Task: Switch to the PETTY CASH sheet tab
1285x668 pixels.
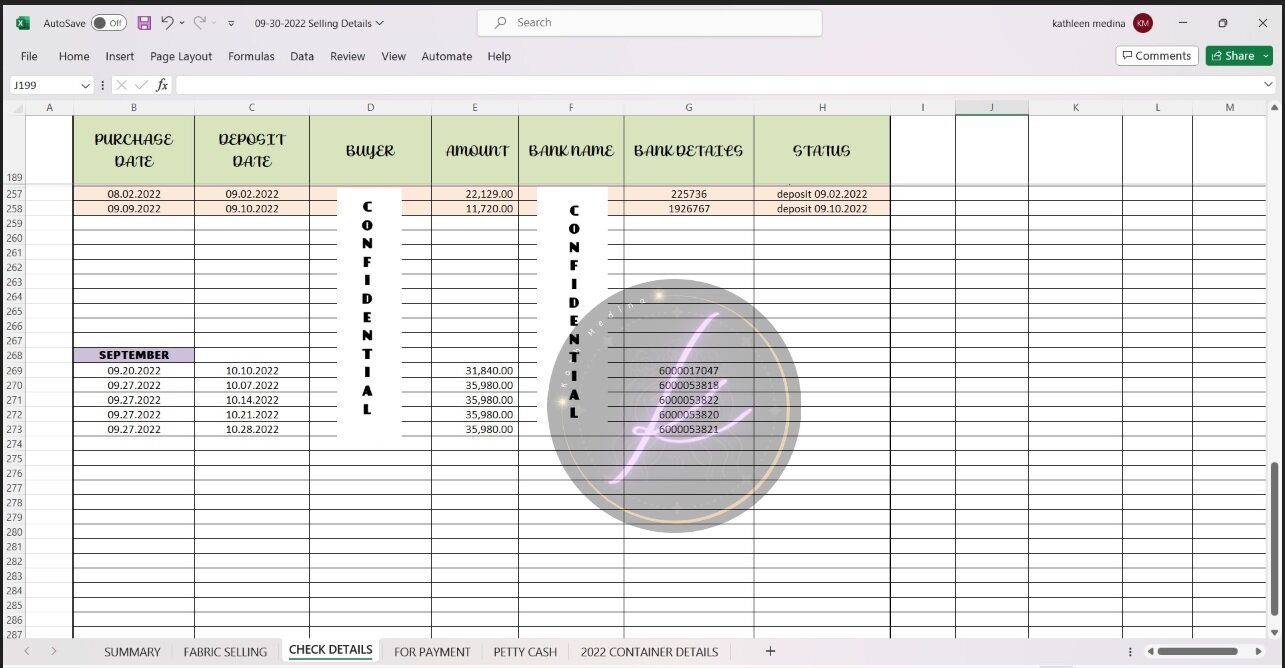Action: click(x=525, y=652)
